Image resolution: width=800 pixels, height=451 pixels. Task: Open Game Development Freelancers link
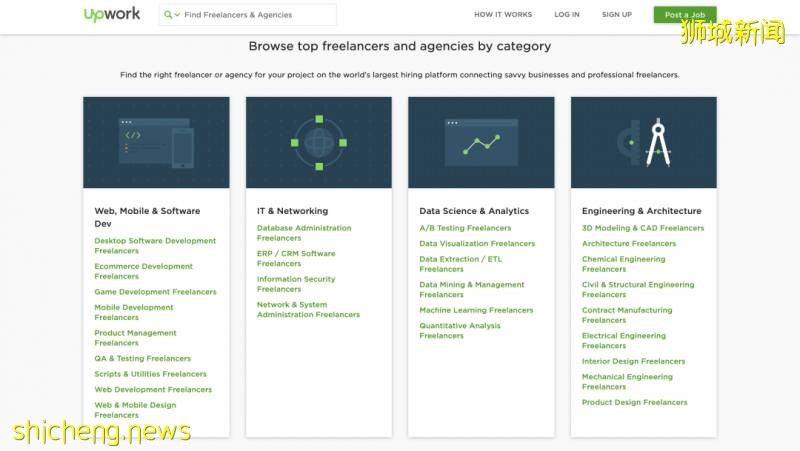point(155,292)
